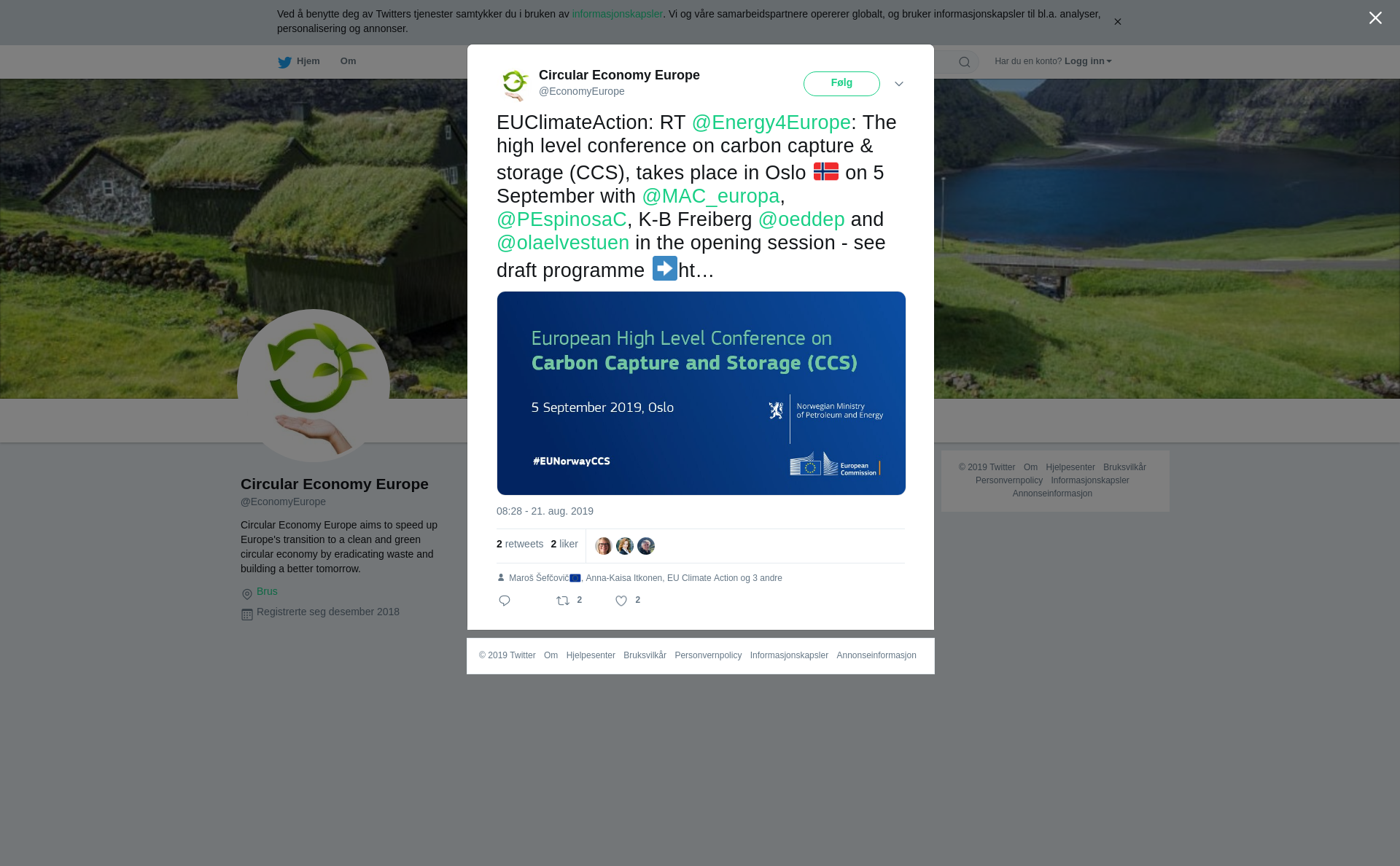The image size is (1400, 866).
Task: Retweet using the retweet arrows icon
Action: point(563,601)
